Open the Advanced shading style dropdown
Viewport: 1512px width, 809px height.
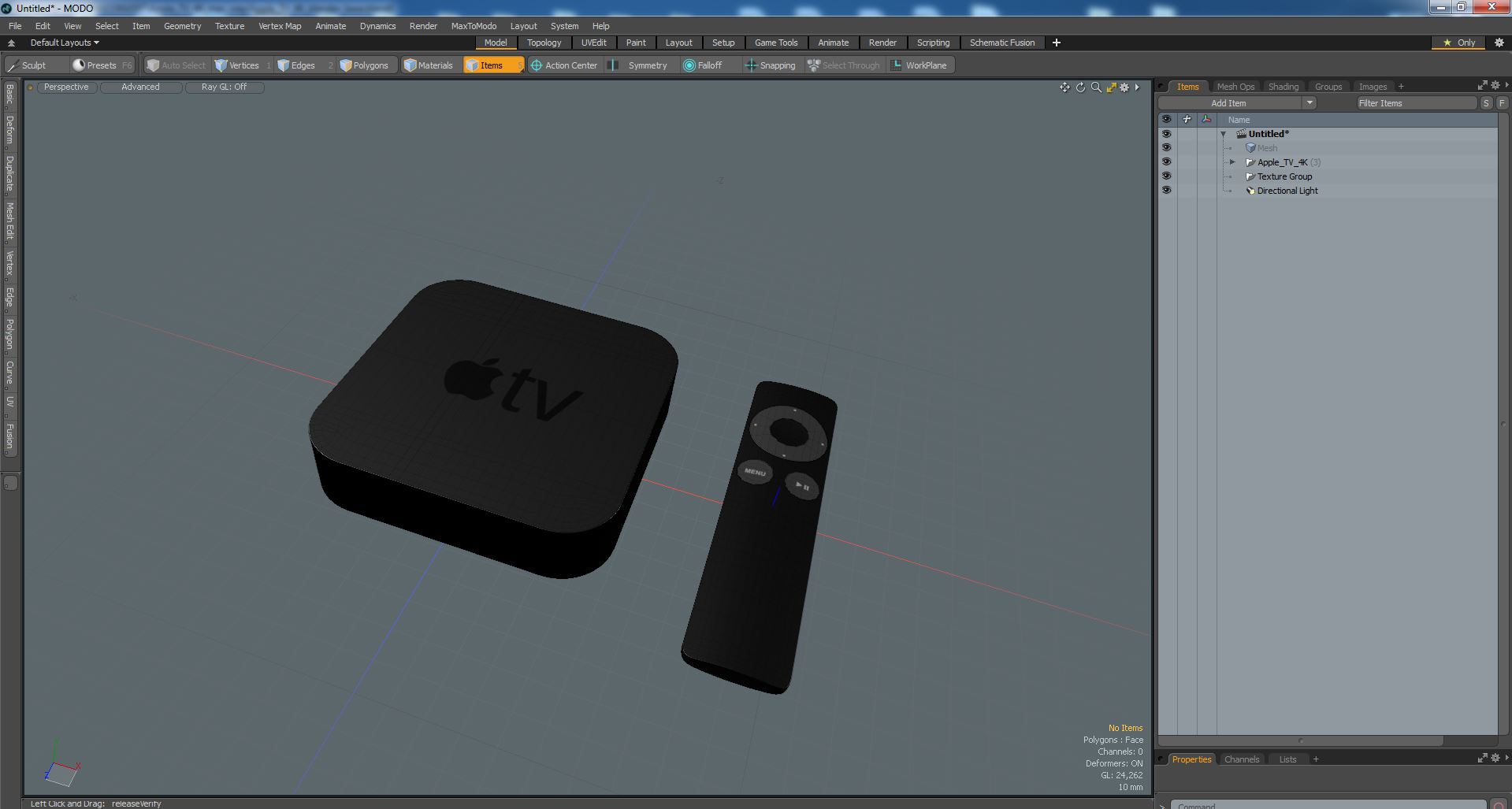click(141, 87)
